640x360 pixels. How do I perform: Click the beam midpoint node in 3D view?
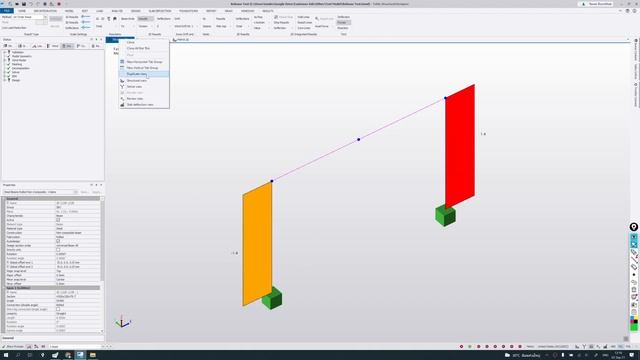[x=358, y=140]
